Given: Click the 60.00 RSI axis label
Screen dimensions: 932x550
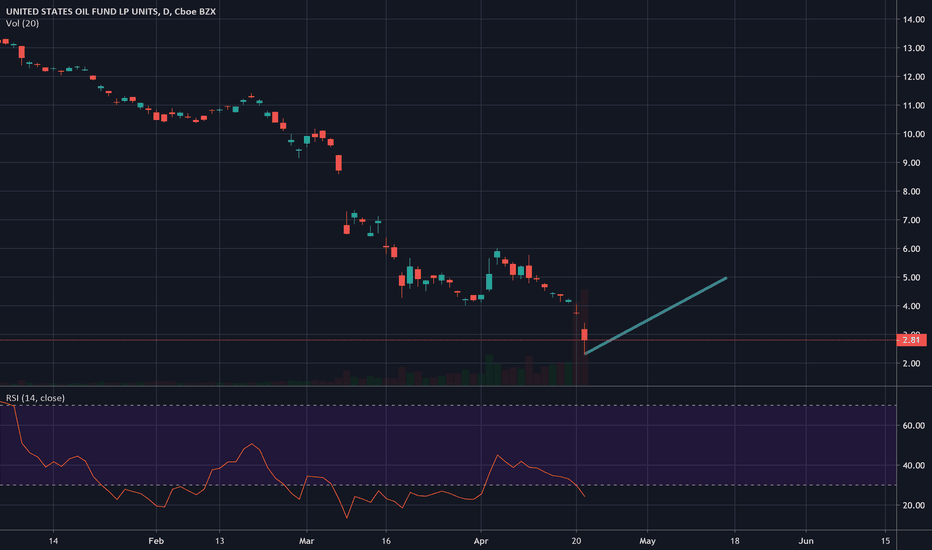Looking at the screenshot, I should point(914,426).
